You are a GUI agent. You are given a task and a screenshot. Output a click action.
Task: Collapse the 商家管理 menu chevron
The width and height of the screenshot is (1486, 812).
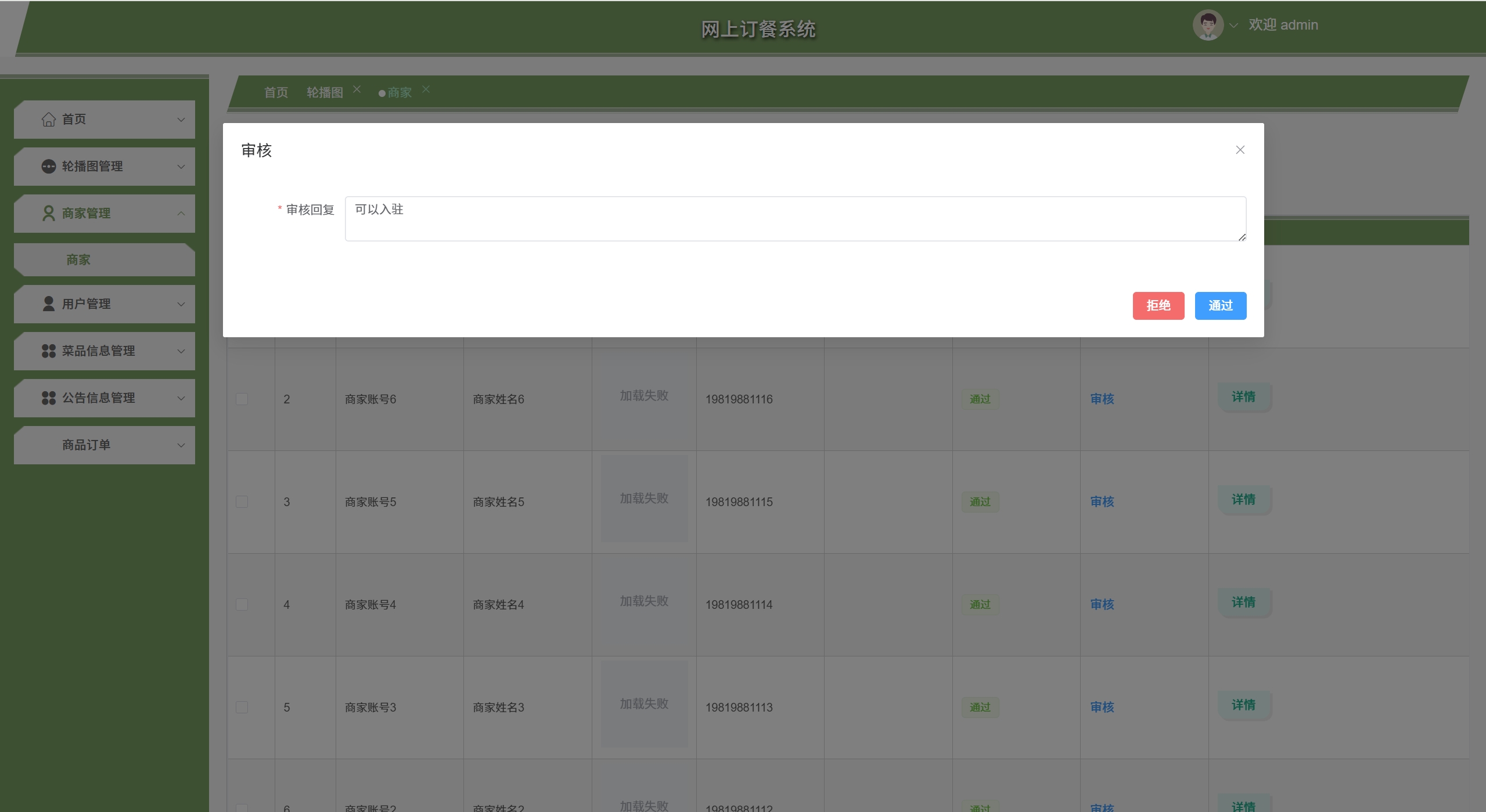[x=181, y=214]
